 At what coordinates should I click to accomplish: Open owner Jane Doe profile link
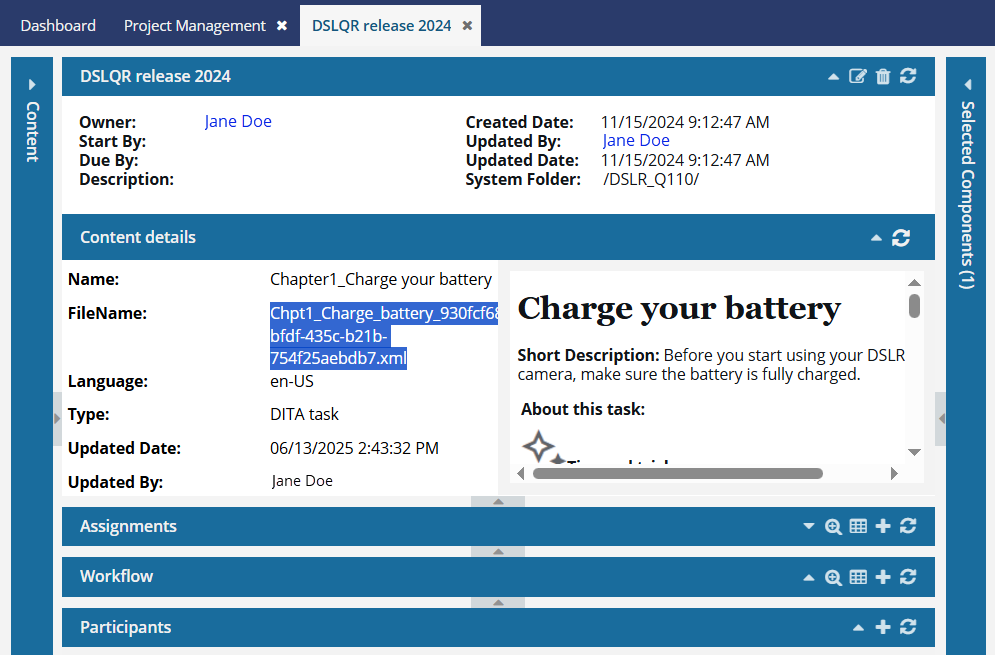tap(238, 121)
